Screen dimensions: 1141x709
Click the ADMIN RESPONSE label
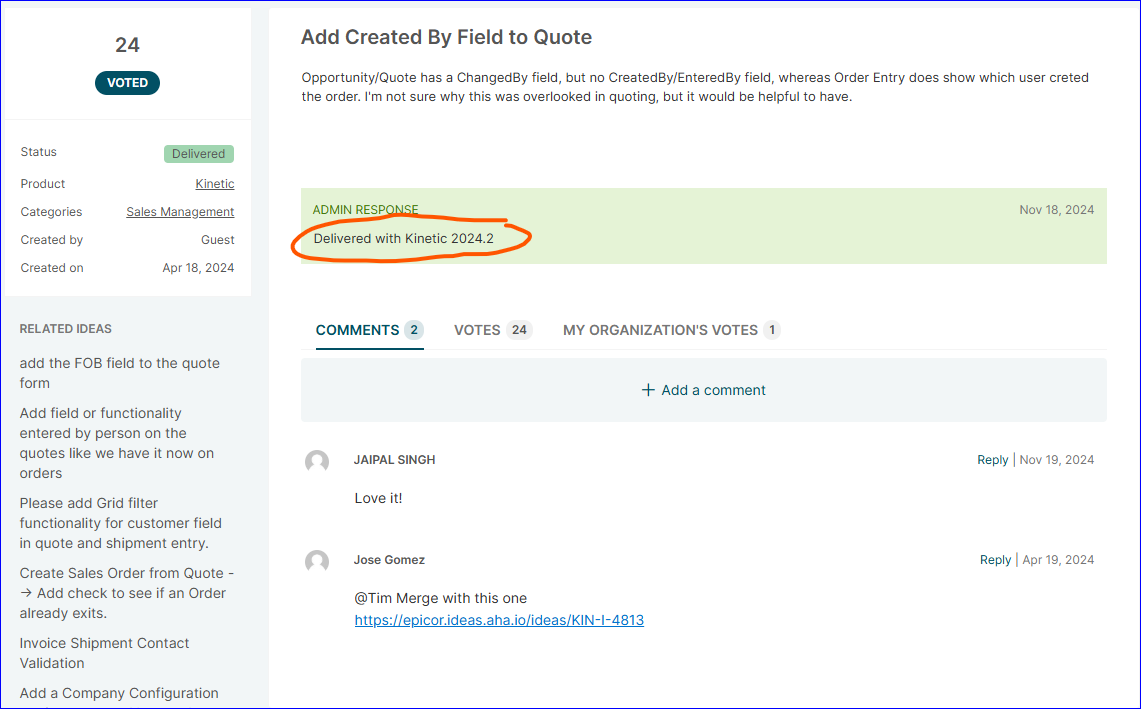click(365, 210)
